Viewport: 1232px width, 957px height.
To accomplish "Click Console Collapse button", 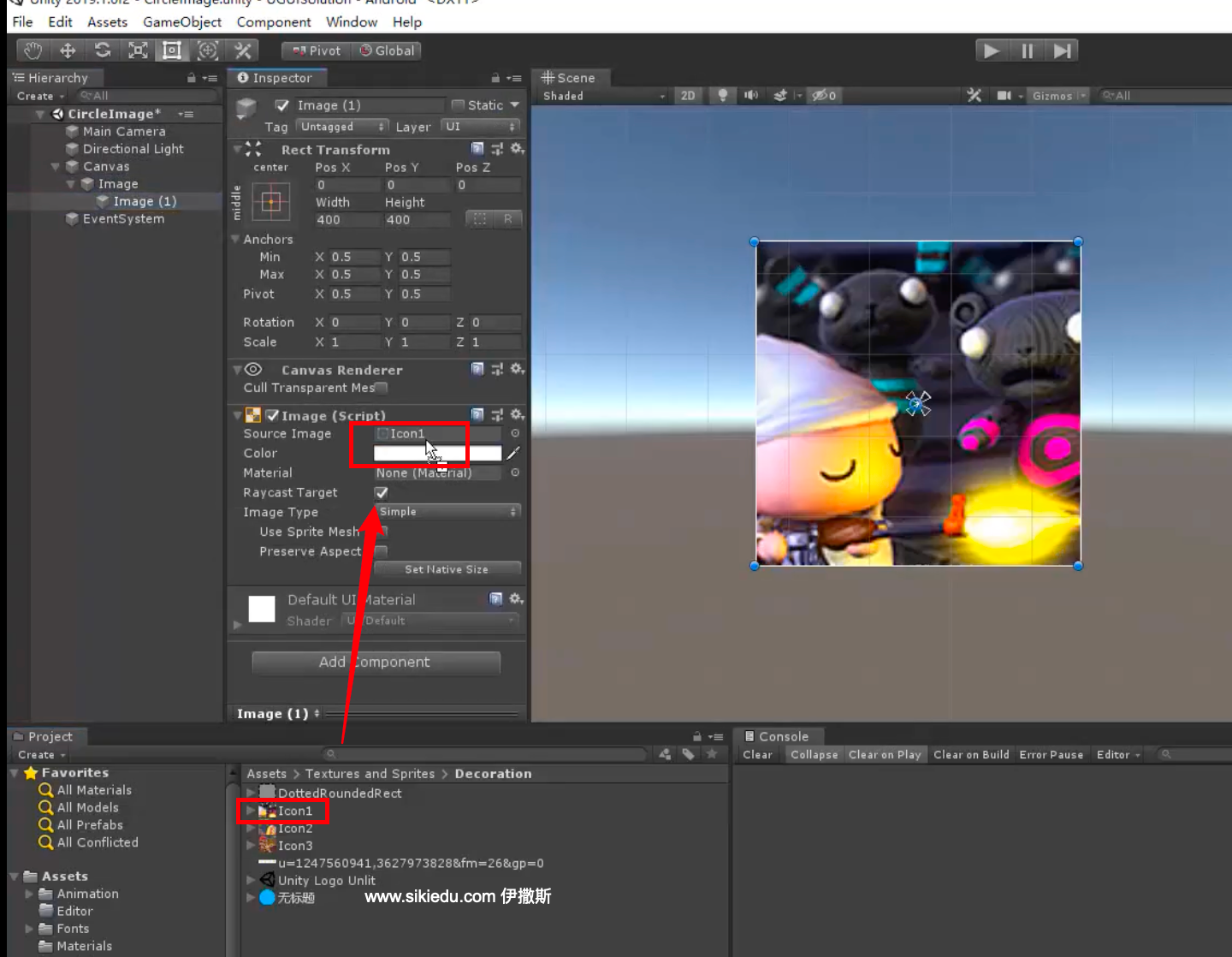I will coord(814,755).
